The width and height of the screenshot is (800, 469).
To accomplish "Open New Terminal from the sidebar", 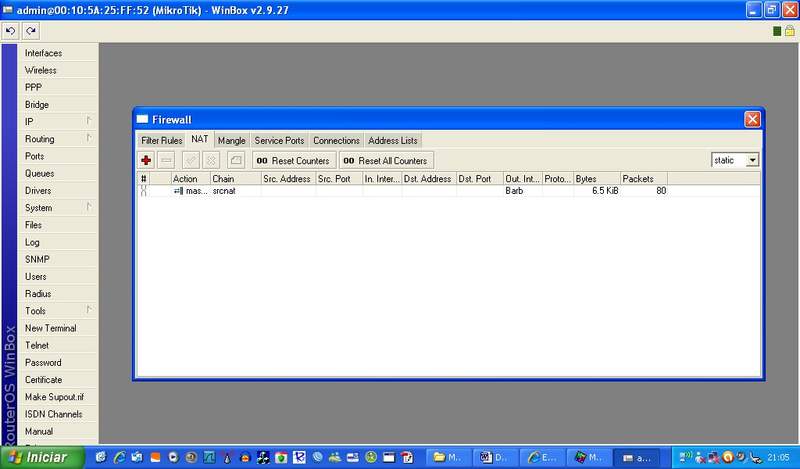I will [58, 328].
